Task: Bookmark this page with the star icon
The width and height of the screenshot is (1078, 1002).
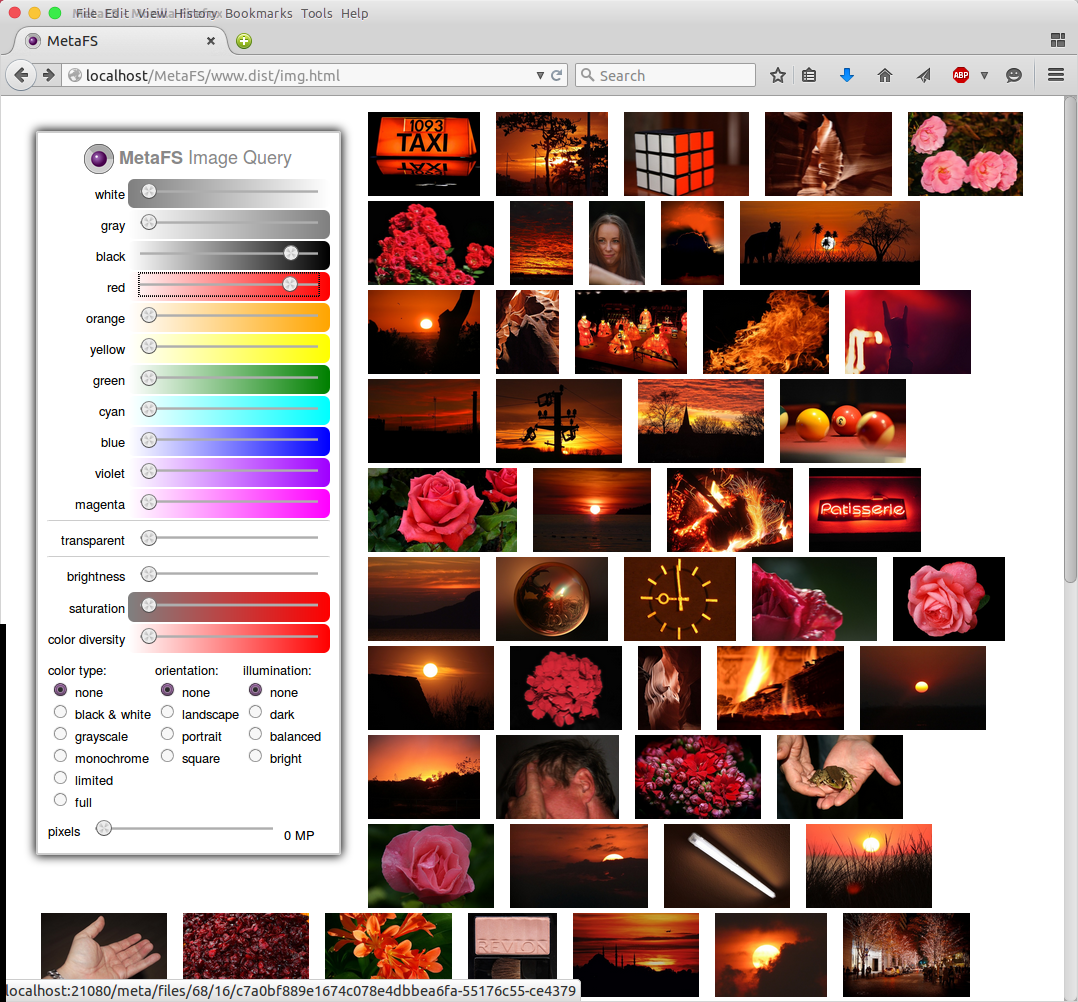Action: coord(778,75)
